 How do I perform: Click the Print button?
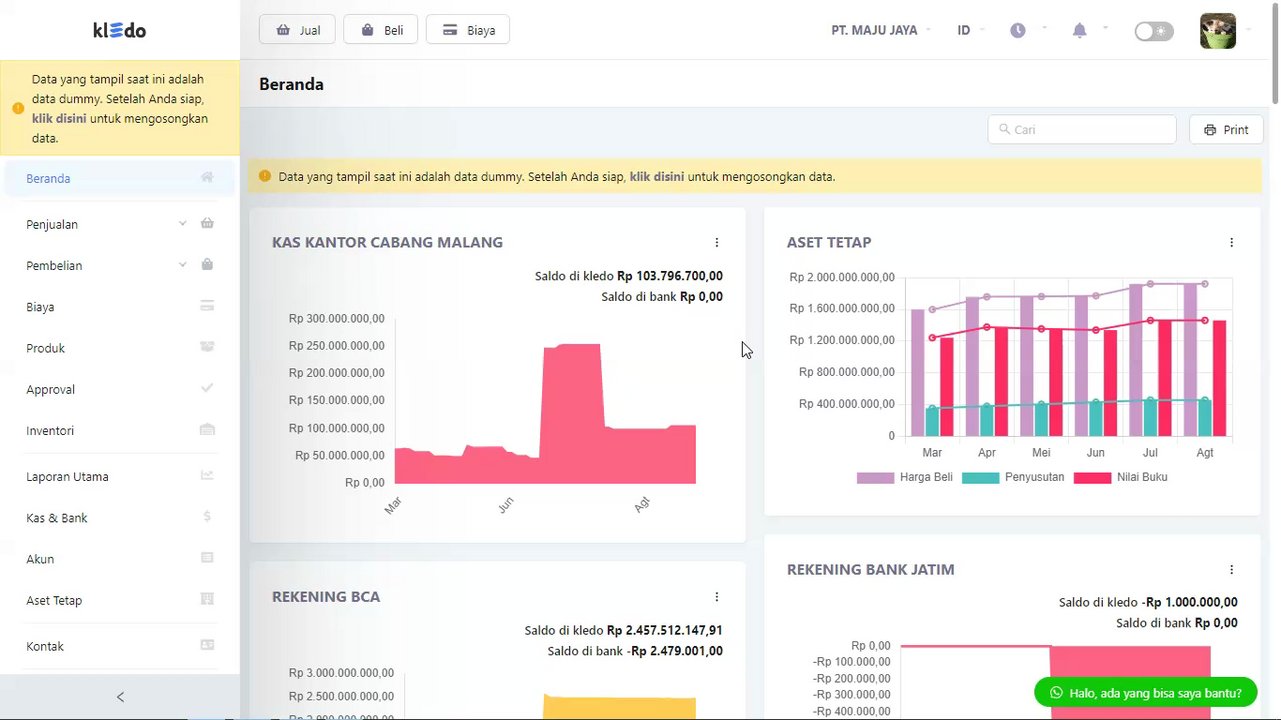(1226, 130)
